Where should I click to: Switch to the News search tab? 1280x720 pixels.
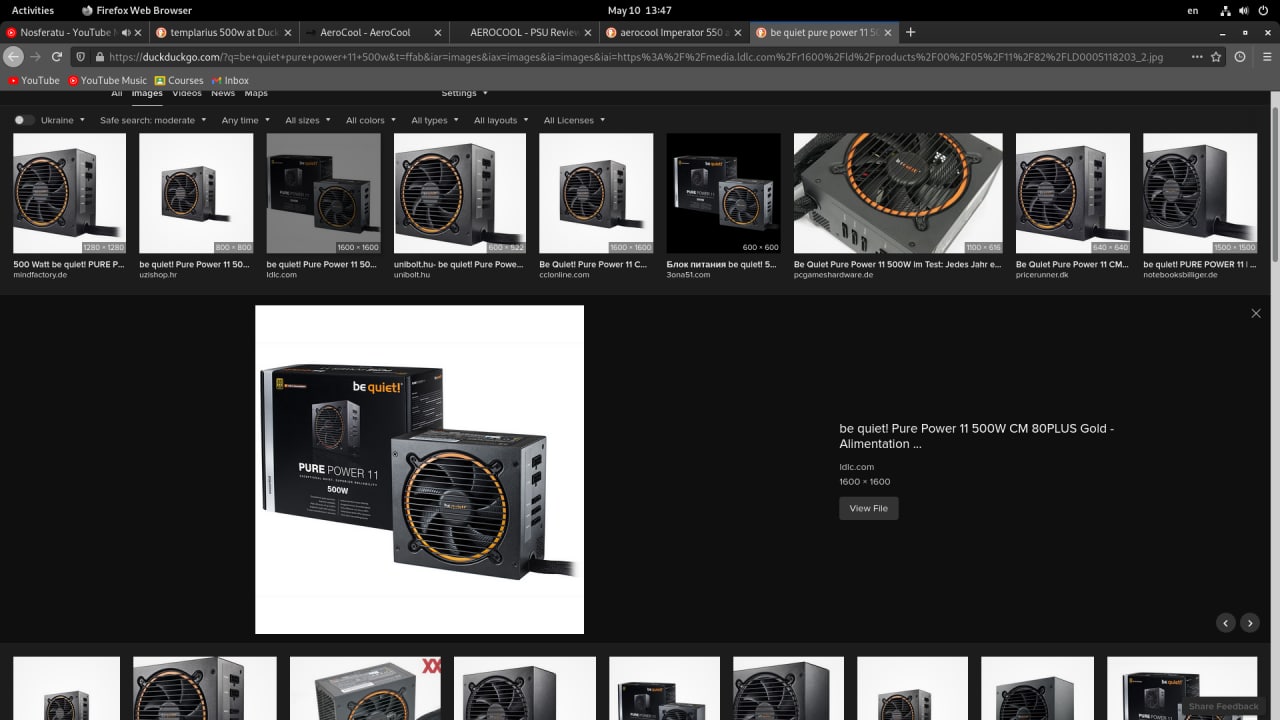click(223, 93)
